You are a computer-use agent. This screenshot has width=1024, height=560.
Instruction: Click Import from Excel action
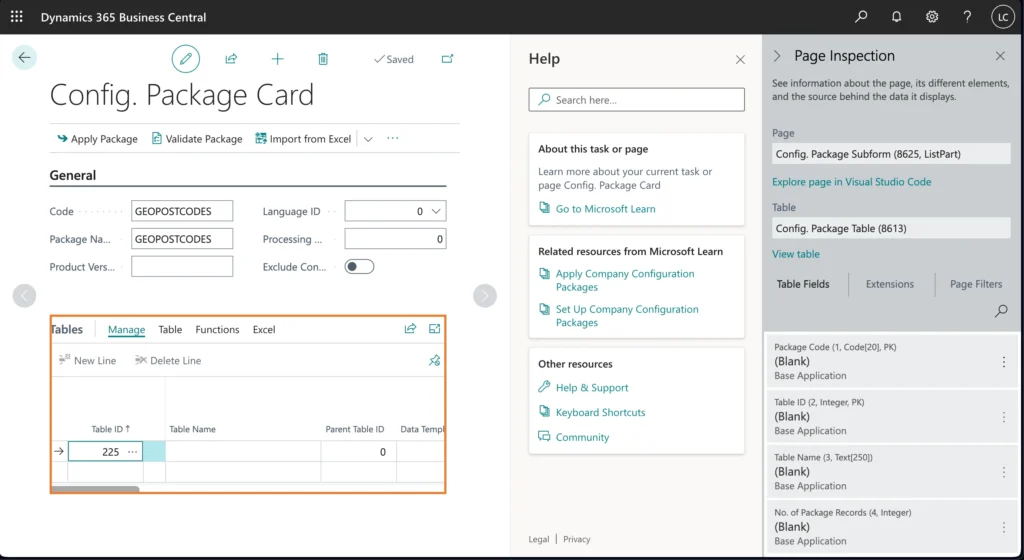pyautogui.click(x=303, y=138)
